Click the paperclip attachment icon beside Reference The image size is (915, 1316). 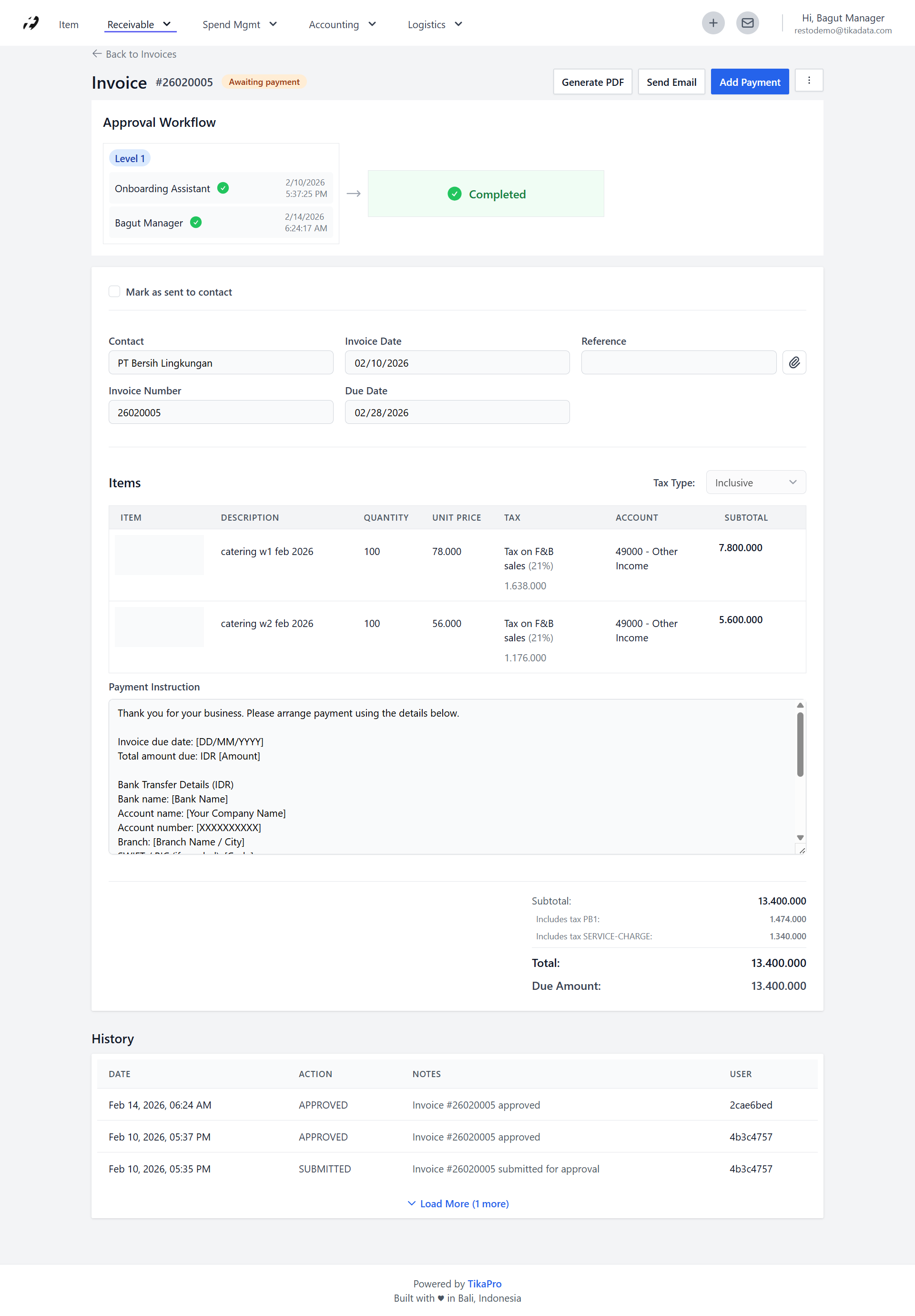[x=794, y=362]
